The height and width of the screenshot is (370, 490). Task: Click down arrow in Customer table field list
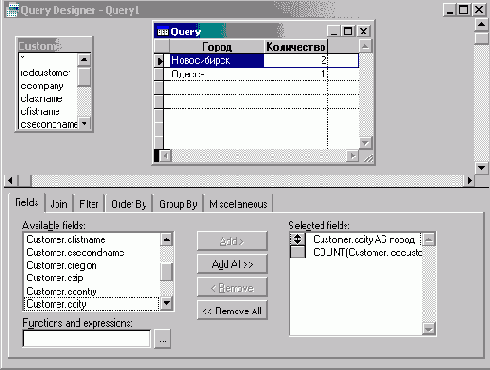(x=84, y=124)
